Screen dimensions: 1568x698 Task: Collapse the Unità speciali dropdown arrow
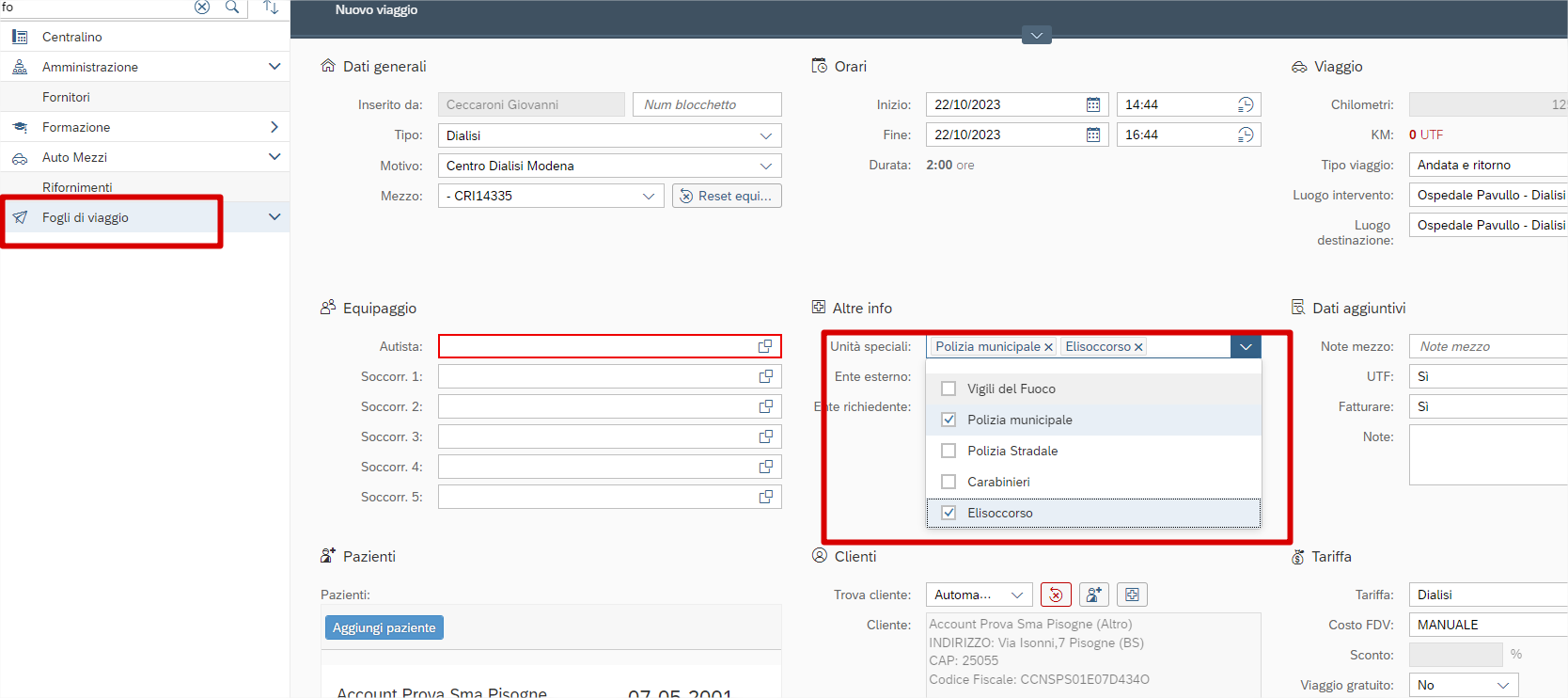tap(1246, 346)
